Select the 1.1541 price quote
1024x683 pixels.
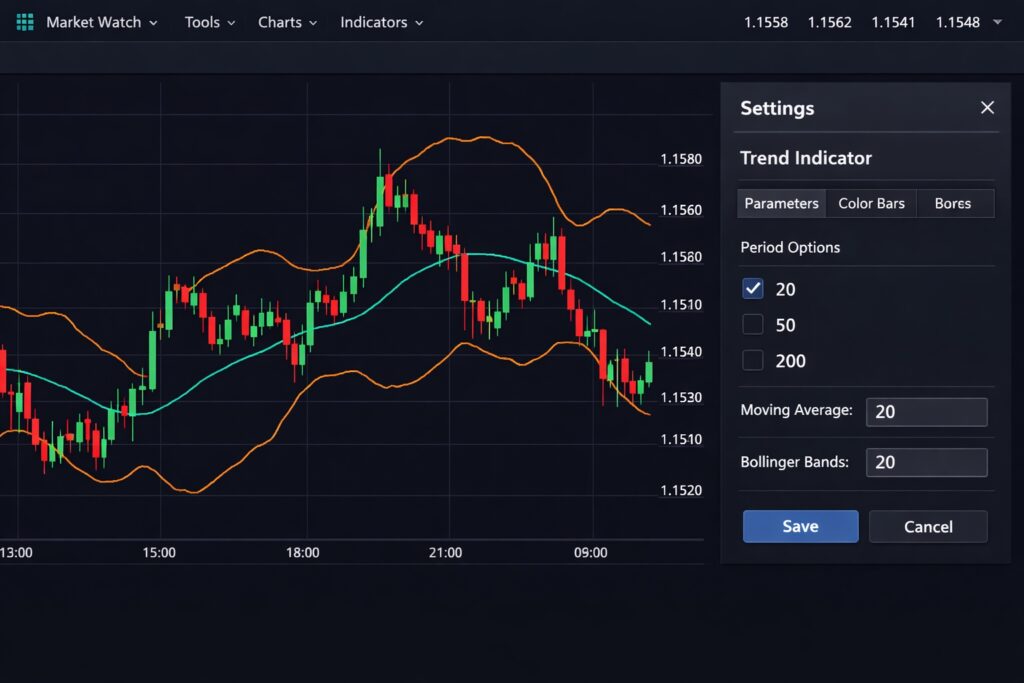point(893,21)
